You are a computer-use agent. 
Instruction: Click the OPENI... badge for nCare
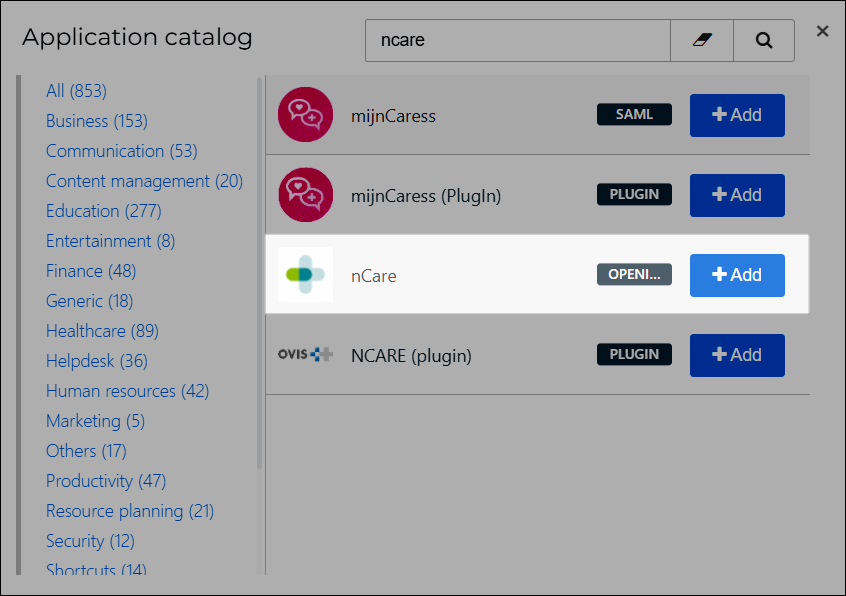click(634, 275)
